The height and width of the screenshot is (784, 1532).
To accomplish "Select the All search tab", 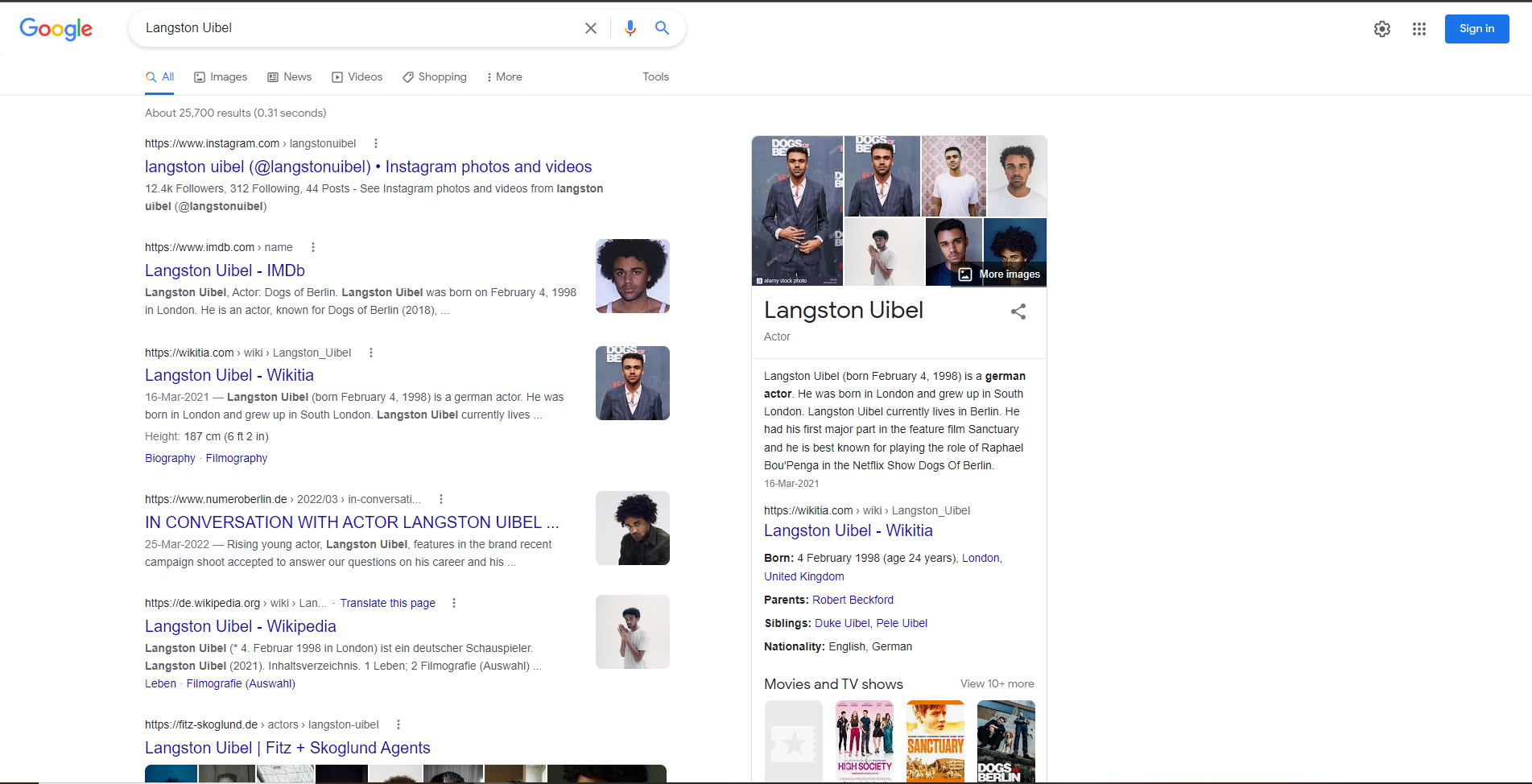I will coord(159,77).
